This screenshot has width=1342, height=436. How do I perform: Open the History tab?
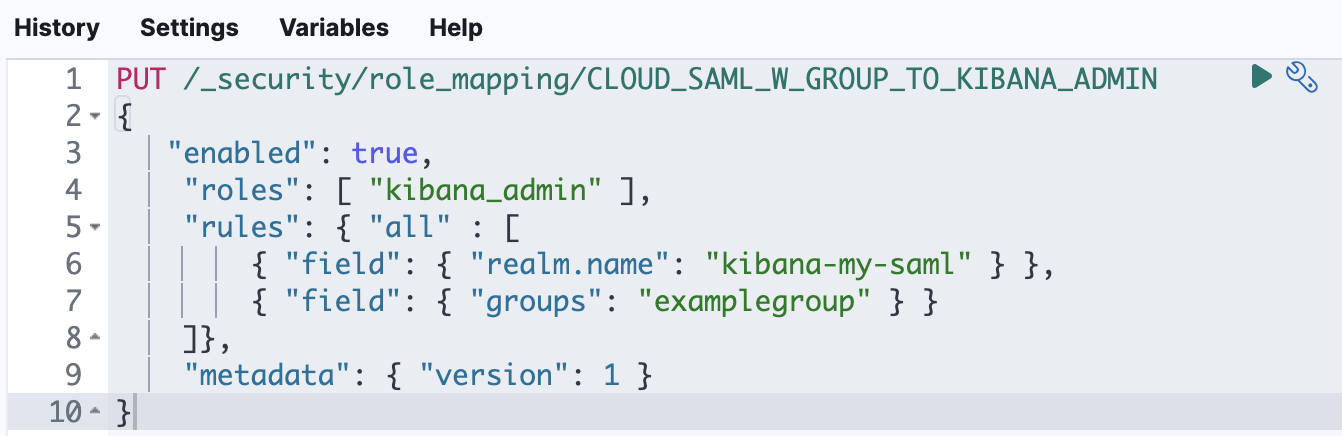57,28
